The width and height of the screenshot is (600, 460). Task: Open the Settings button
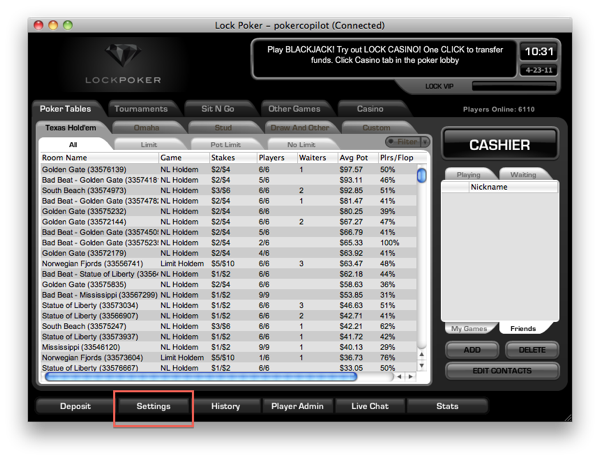153,406
